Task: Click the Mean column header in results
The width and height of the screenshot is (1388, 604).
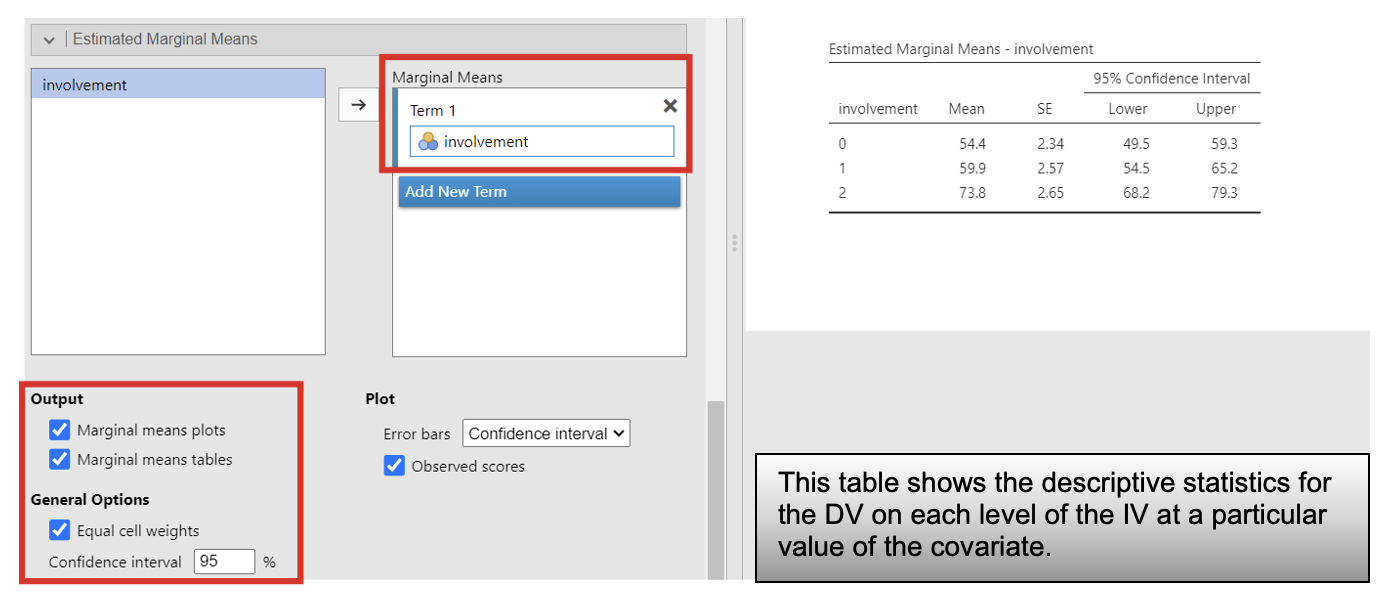Action: click(x=966, y=109)
